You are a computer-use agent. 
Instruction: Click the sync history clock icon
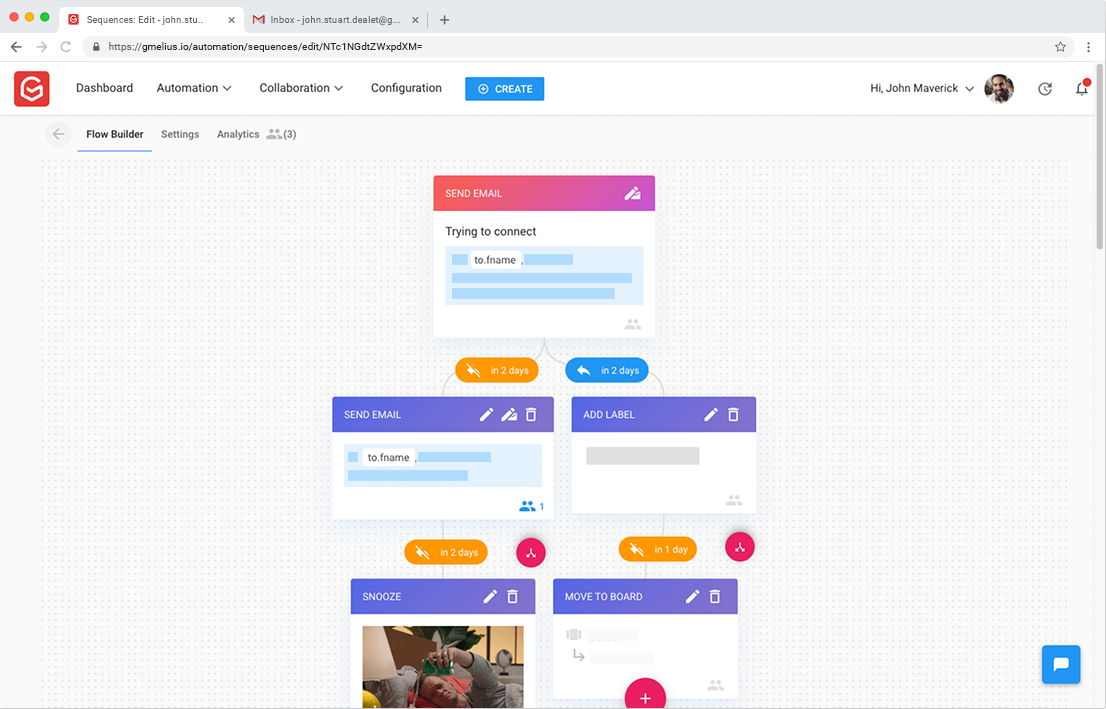tap(1045, 88)
